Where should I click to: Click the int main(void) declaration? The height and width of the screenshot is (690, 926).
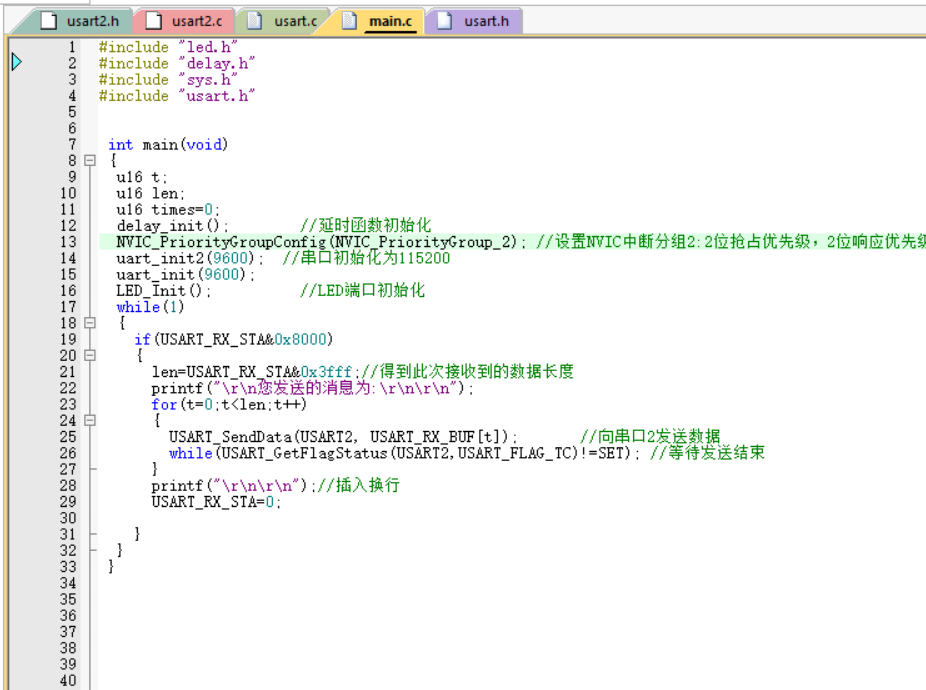(168, 145)
